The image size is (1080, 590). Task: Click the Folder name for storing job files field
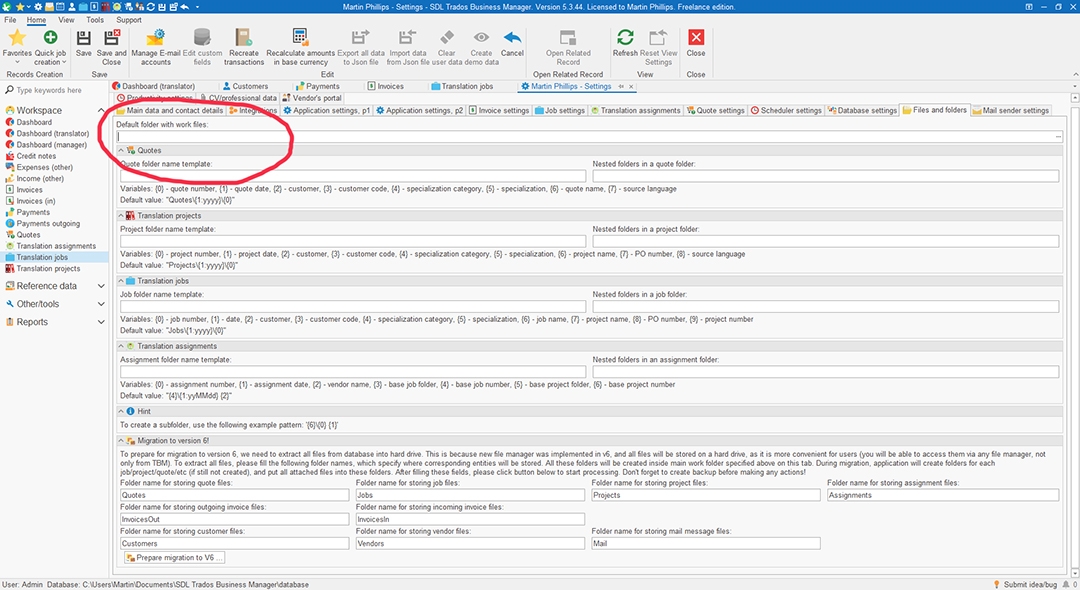(x=470, y=495)
